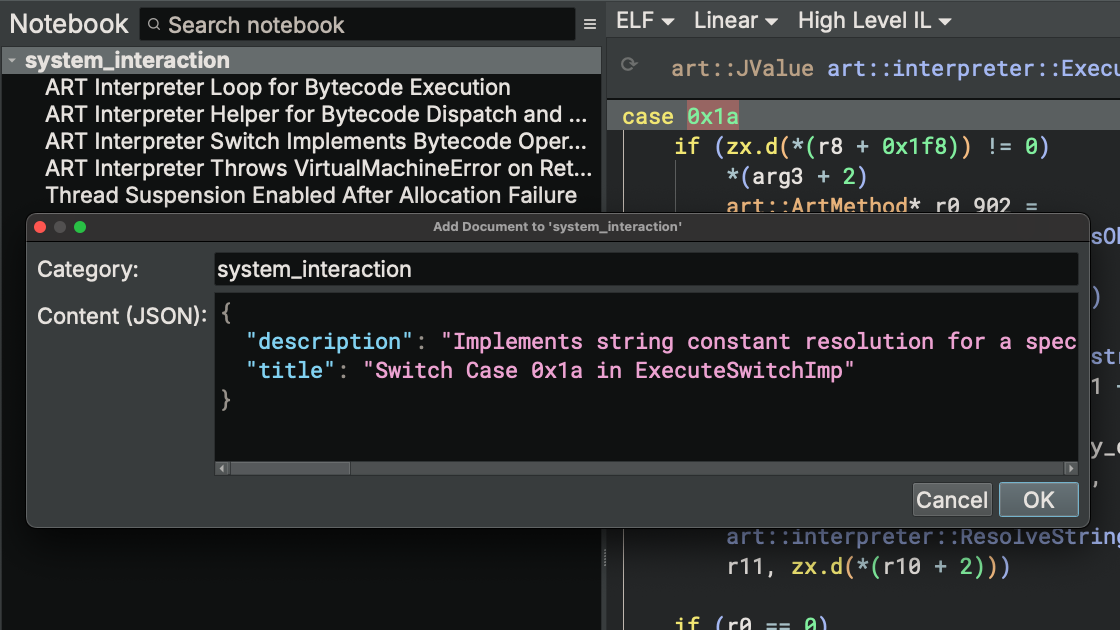Open the notebook hamburger menu icon
The width and height of the screenshot is (1120, 630).
[x=590, y=24]
